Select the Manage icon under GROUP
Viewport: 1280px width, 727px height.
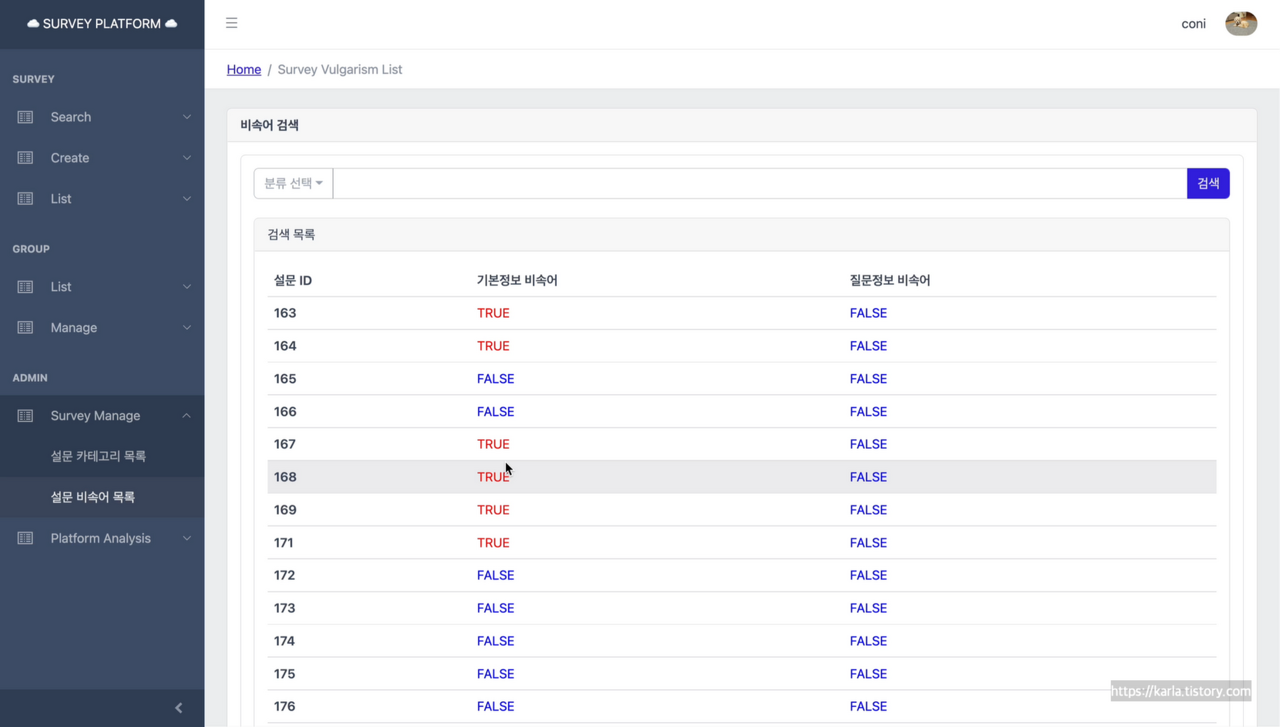24,327
